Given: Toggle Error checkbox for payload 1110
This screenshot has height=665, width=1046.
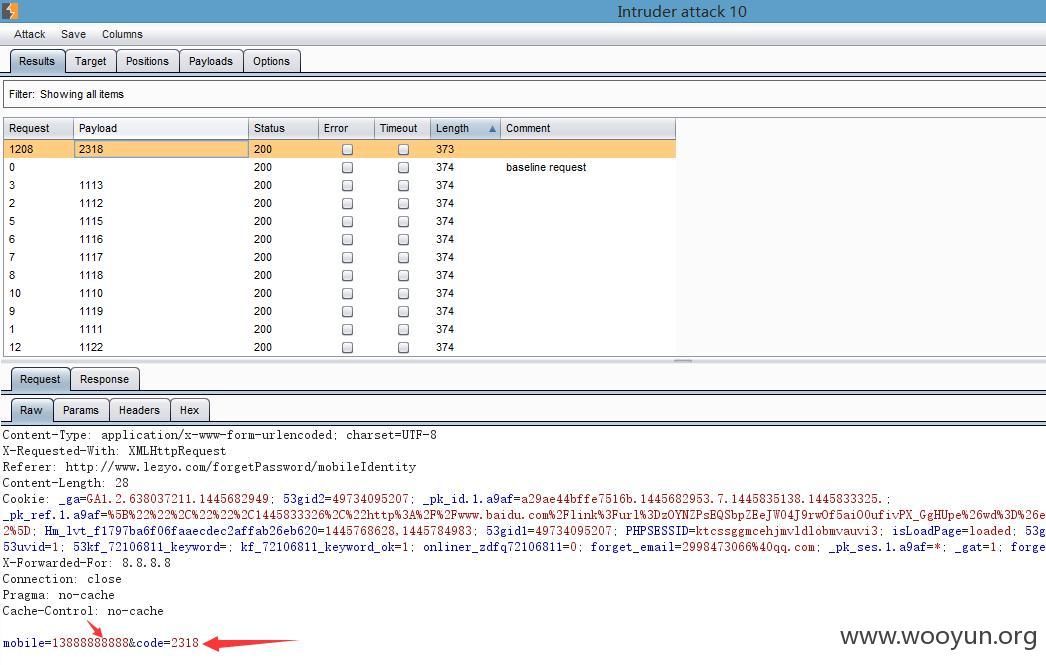Looking at the screenshot, I should click(x=347, y=293).
